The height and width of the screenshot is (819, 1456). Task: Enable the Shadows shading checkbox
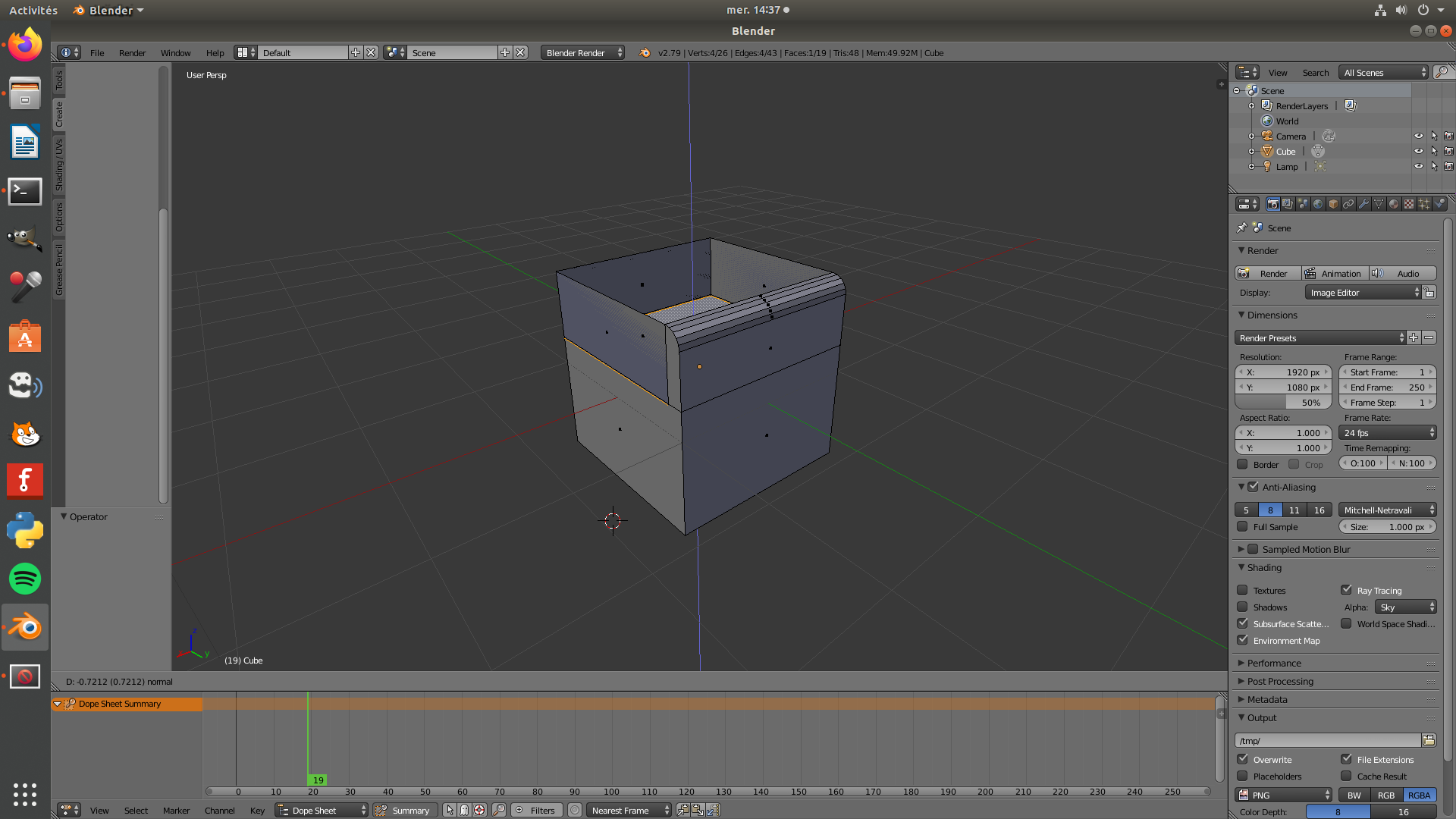coord(1242,607)
